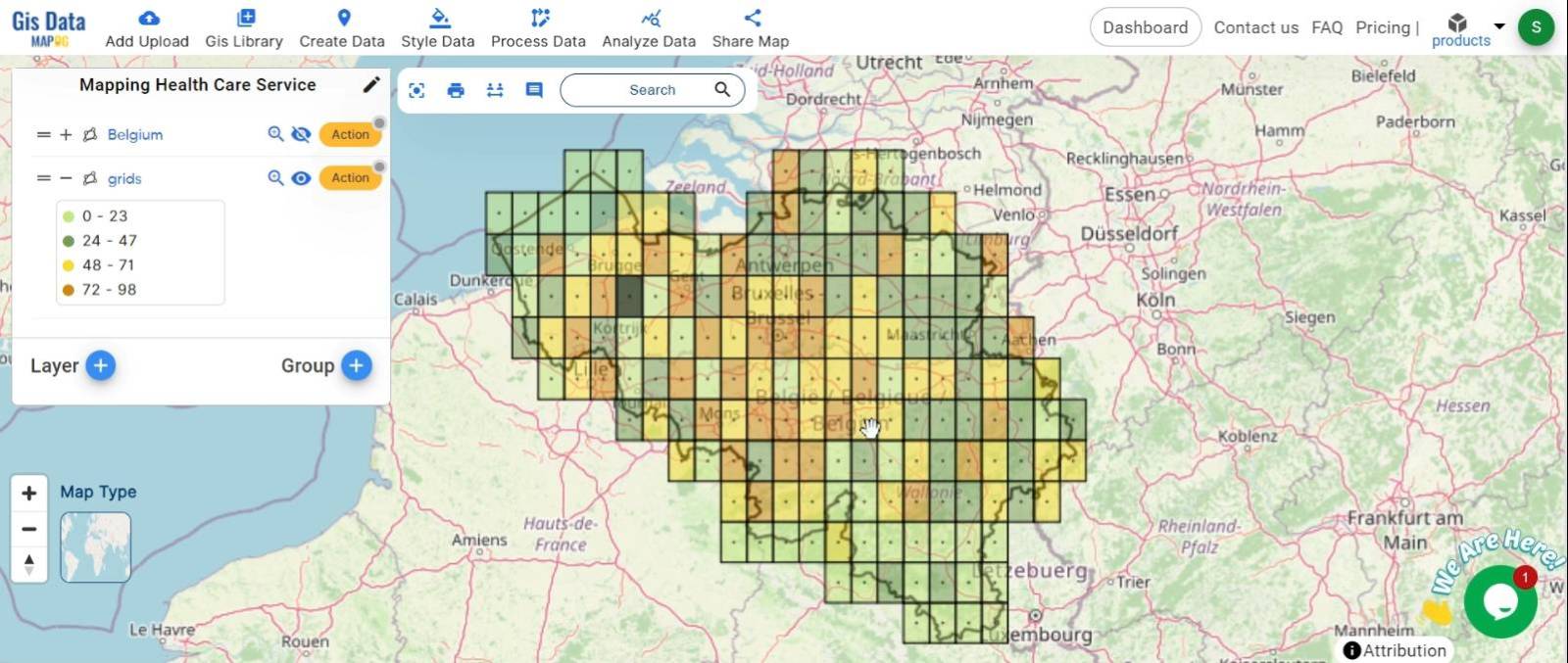The width and height of the screenshot is (1568, 663).
Task: Expand the products dropdown arrow
Action: tap(1498, 26)
